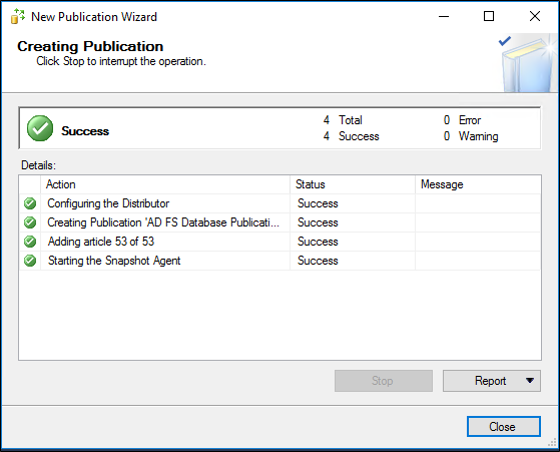Select the Adding article 53 of 53 row
Screen dimensions: 560x452
pos(280,242)
